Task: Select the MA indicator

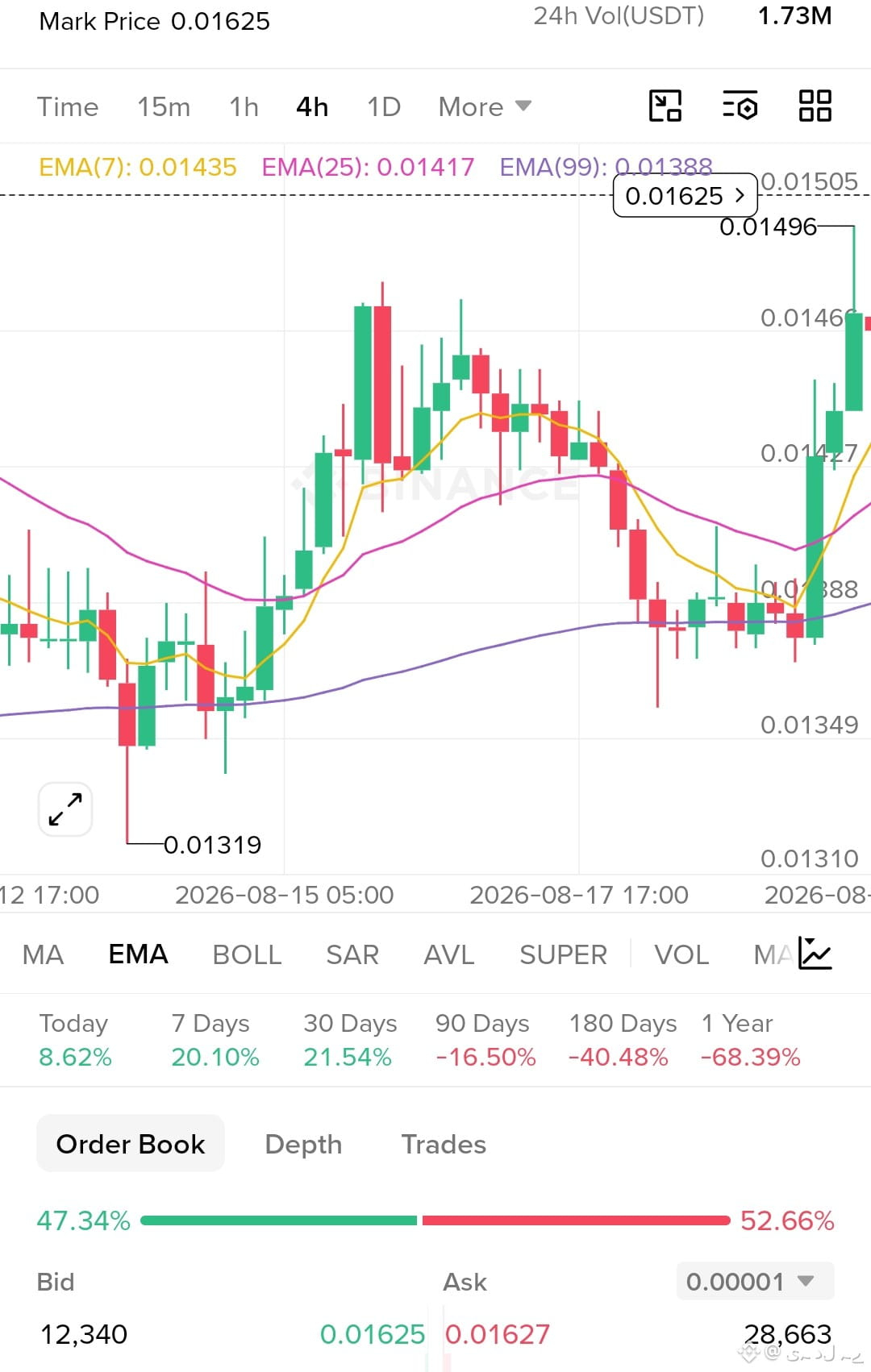Action: point(43,954)
